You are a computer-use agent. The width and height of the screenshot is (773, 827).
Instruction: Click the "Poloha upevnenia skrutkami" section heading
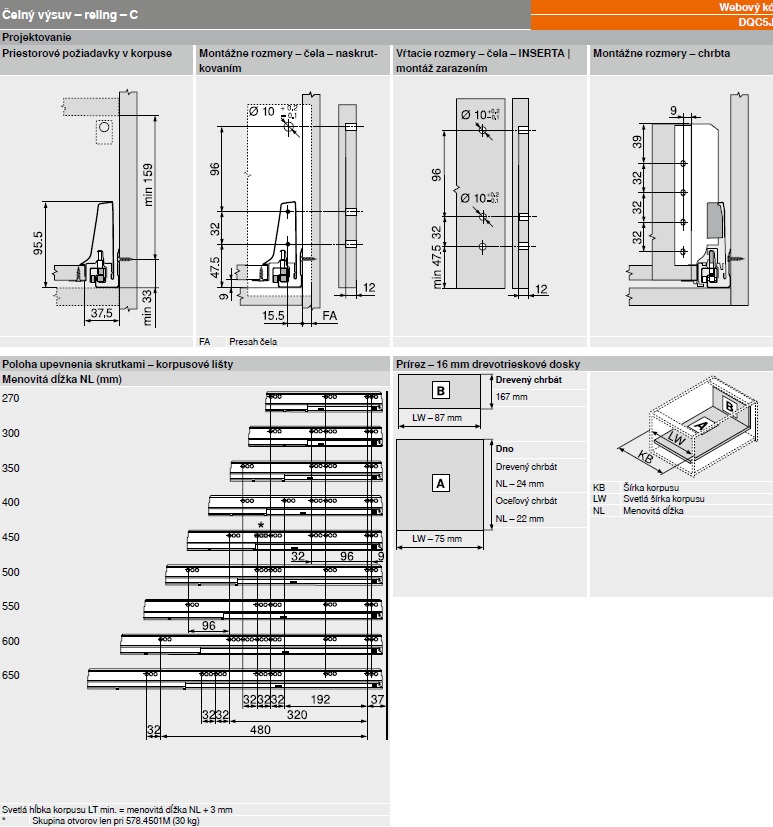coord(117,364)
